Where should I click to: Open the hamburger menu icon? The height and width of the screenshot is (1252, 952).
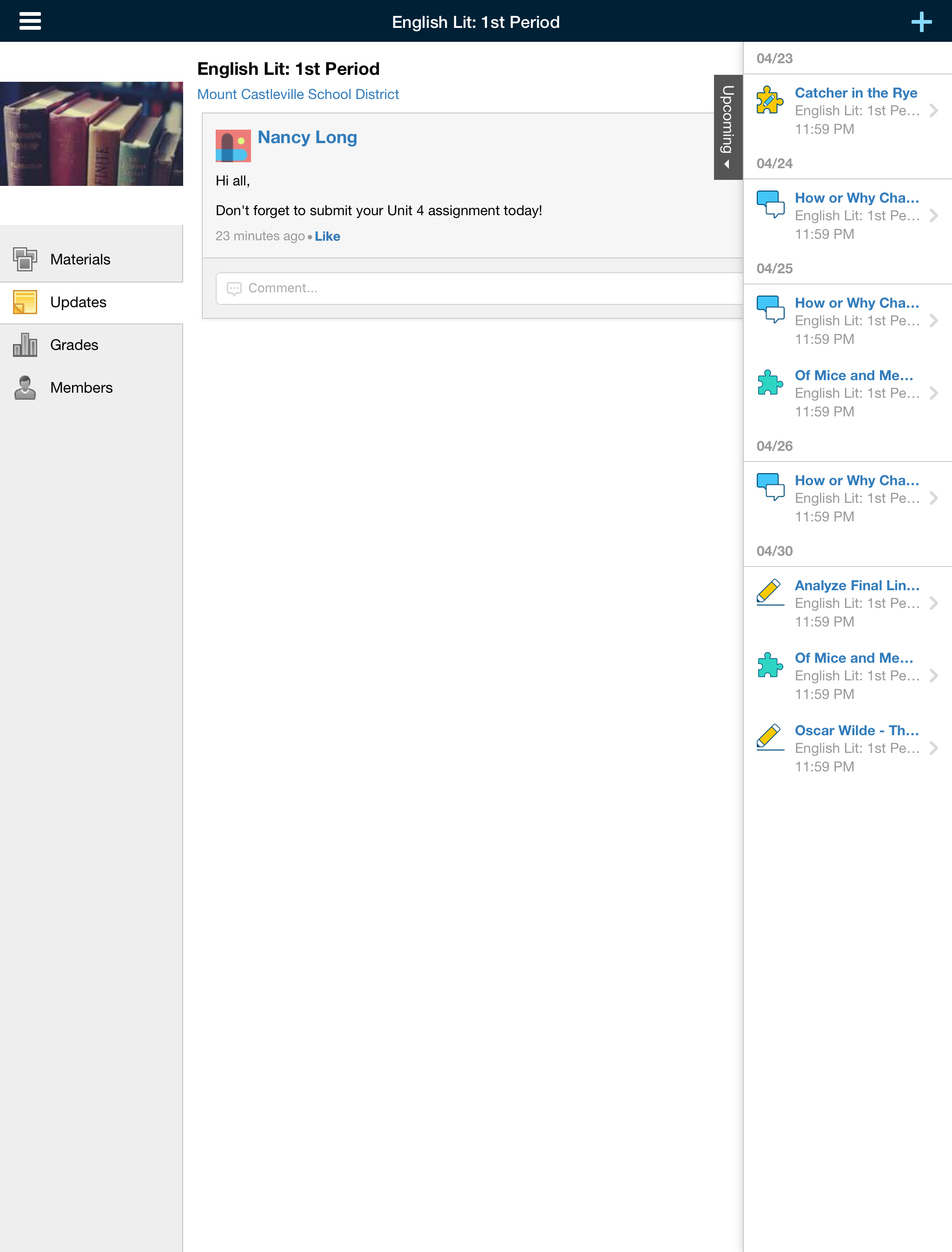point(30,21)
